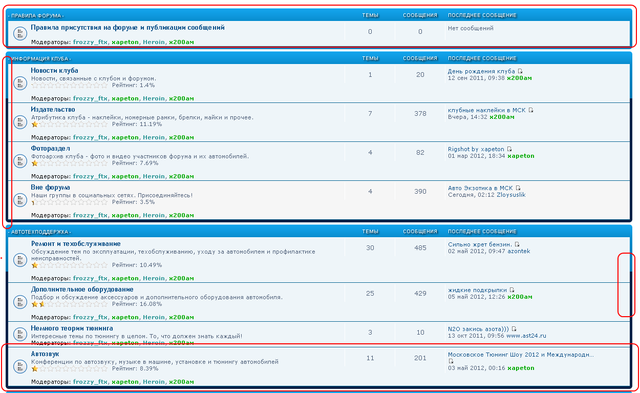Open last post Авто Экзотика в МСК

480,188
